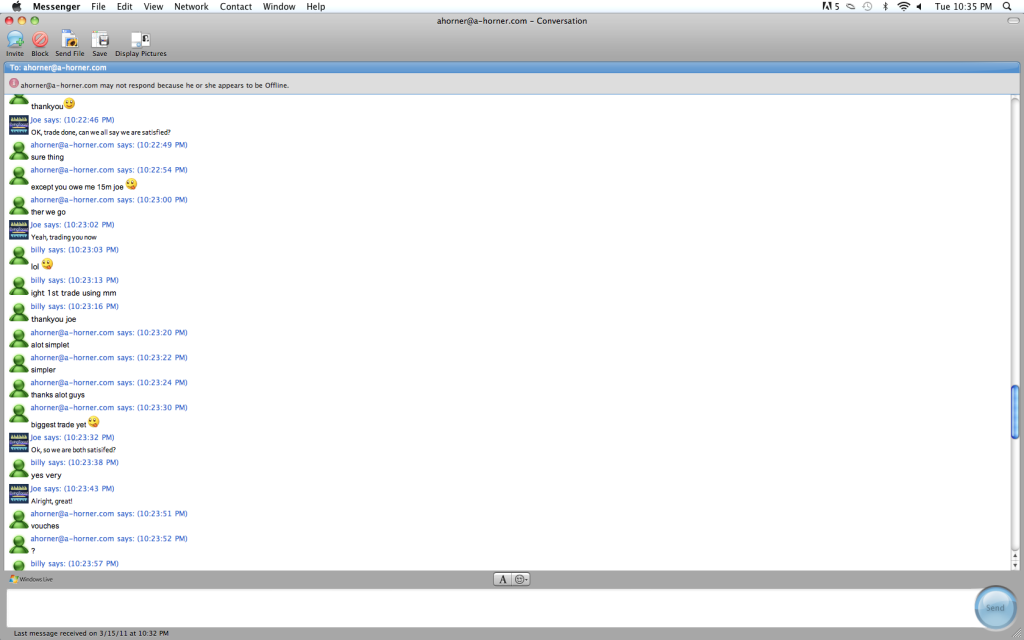The image size is (1024, 640).
Task: Click ahorner's avatar at 10:23:51 PM
Action: click(x=18, y=520)
